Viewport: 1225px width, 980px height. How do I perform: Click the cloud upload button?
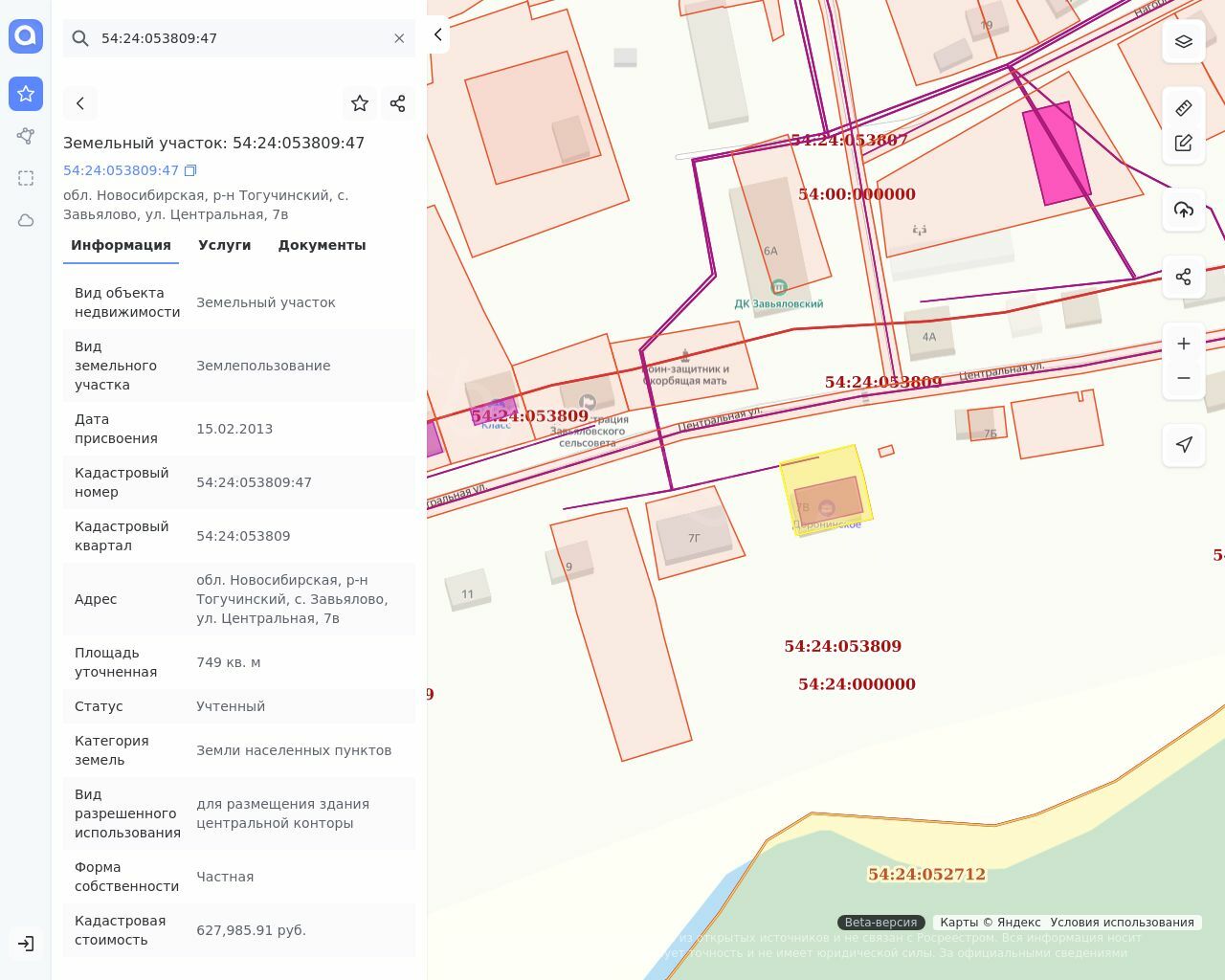click(1184, 210)
